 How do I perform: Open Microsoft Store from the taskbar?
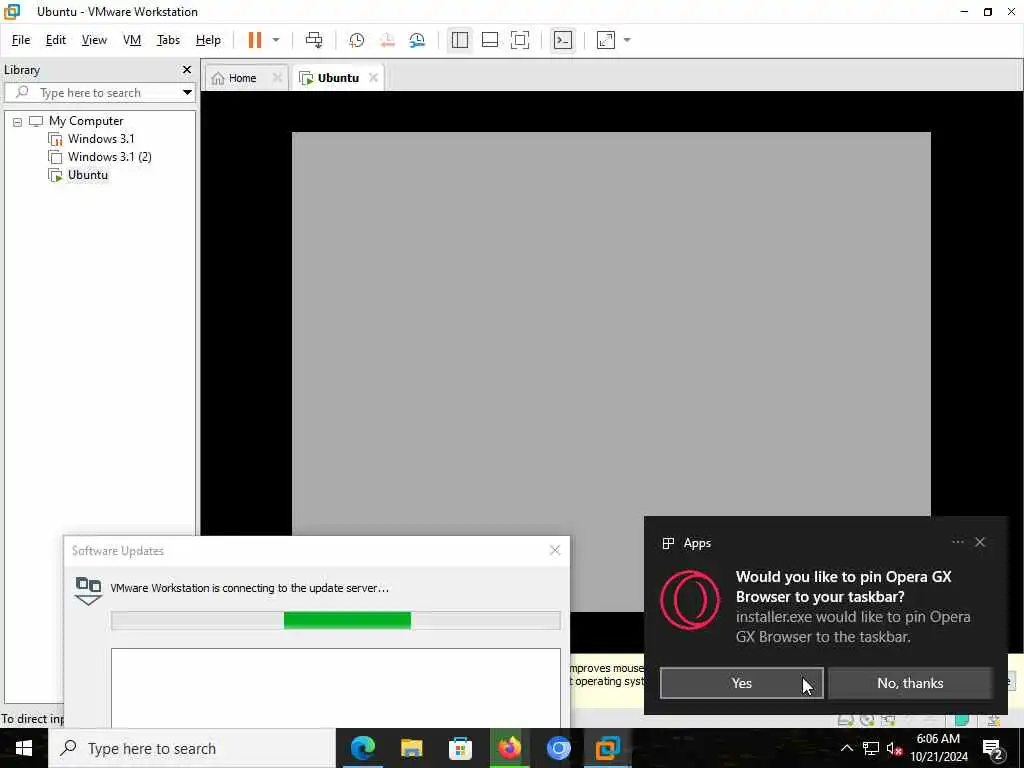[460, 748]
